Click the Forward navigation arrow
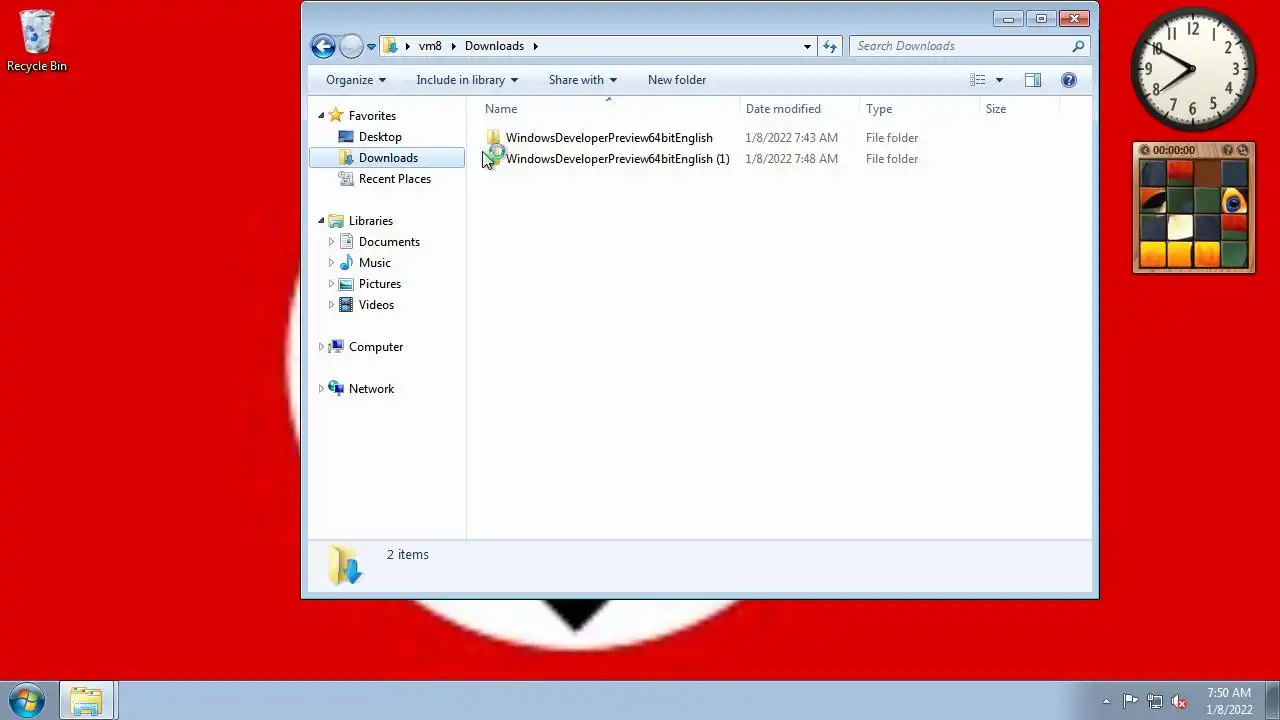 click(351, 46)
